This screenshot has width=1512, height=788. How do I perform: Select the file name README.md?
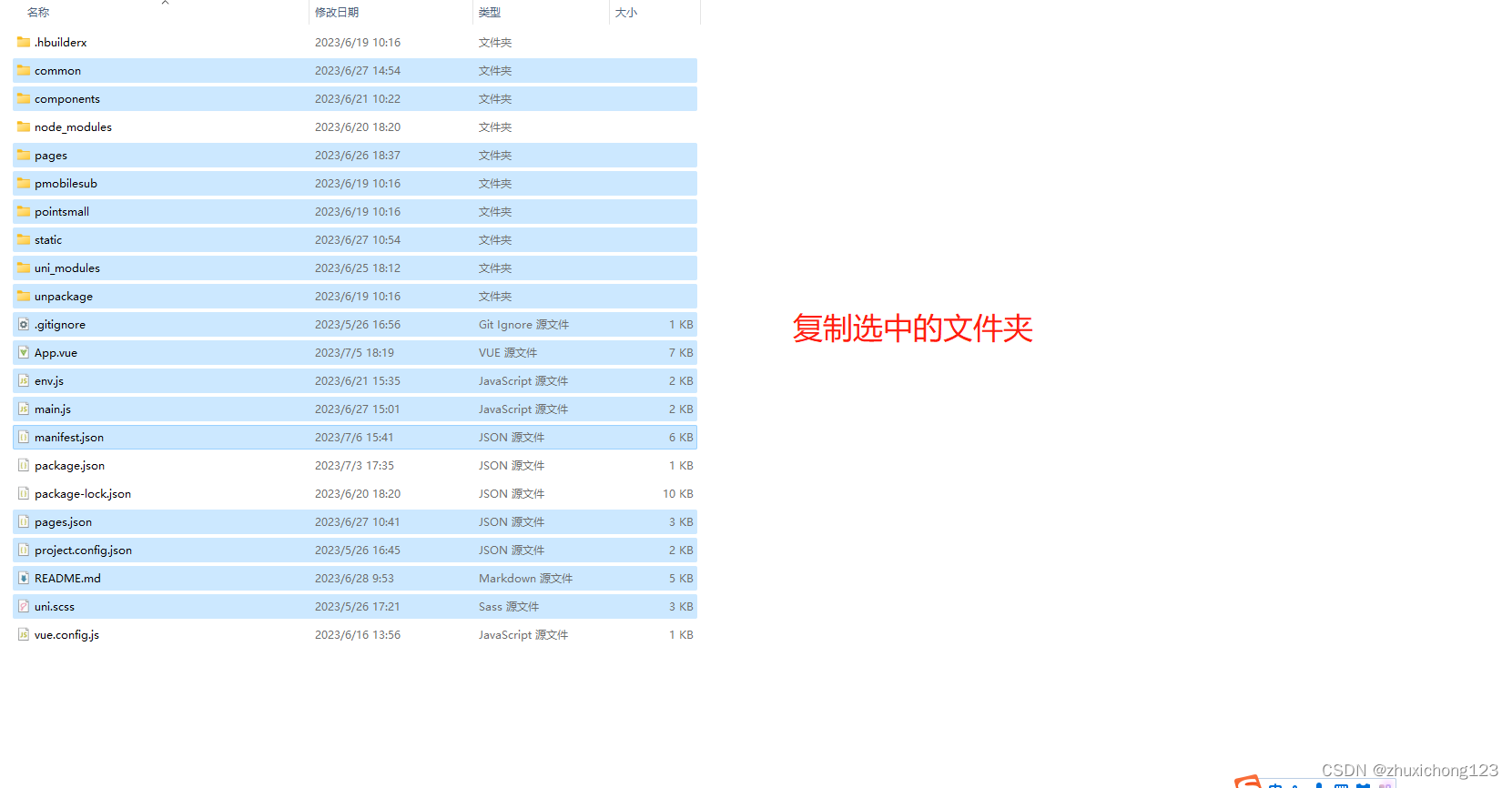pos(67,578)
